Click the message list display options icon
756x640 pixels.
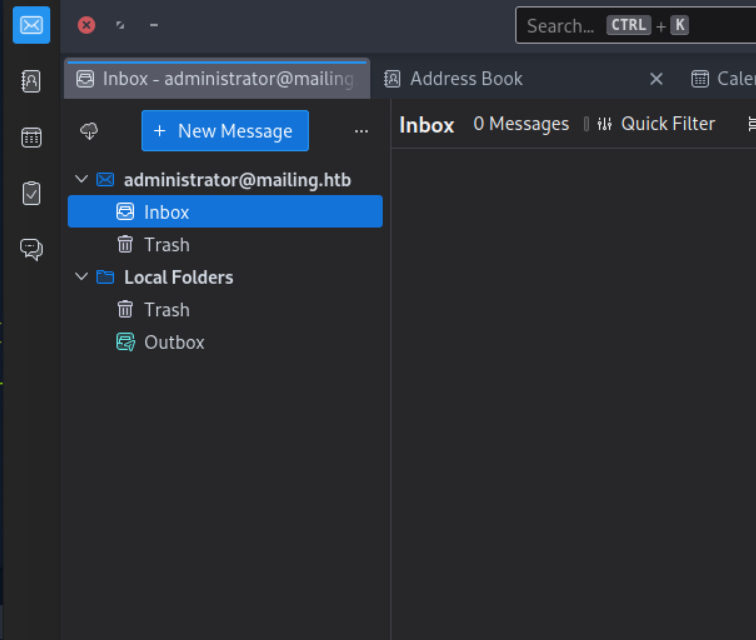point(750,124)
